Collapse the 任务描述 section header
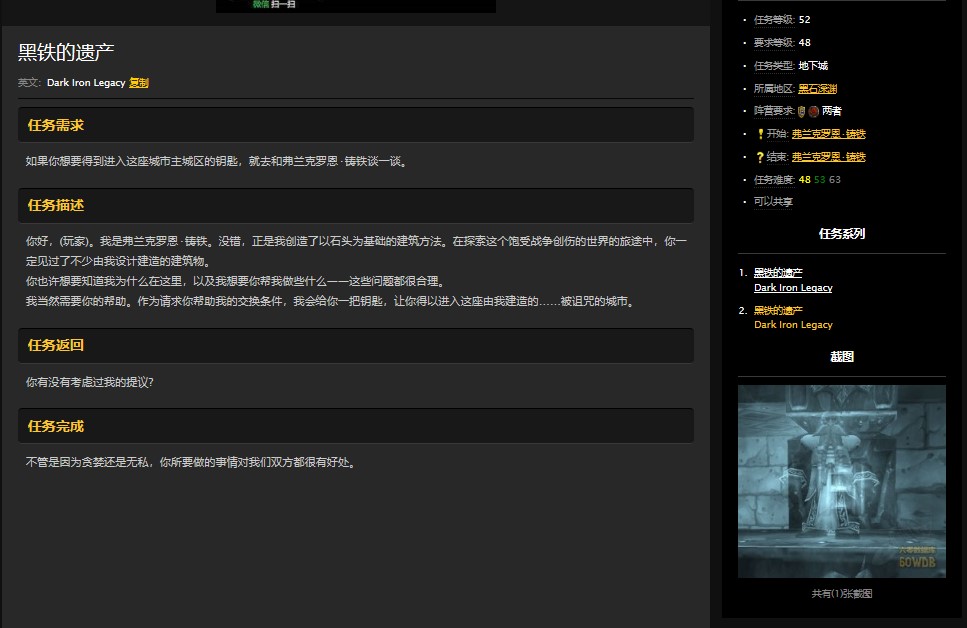967x628 pixels. [x=54, y=205]
